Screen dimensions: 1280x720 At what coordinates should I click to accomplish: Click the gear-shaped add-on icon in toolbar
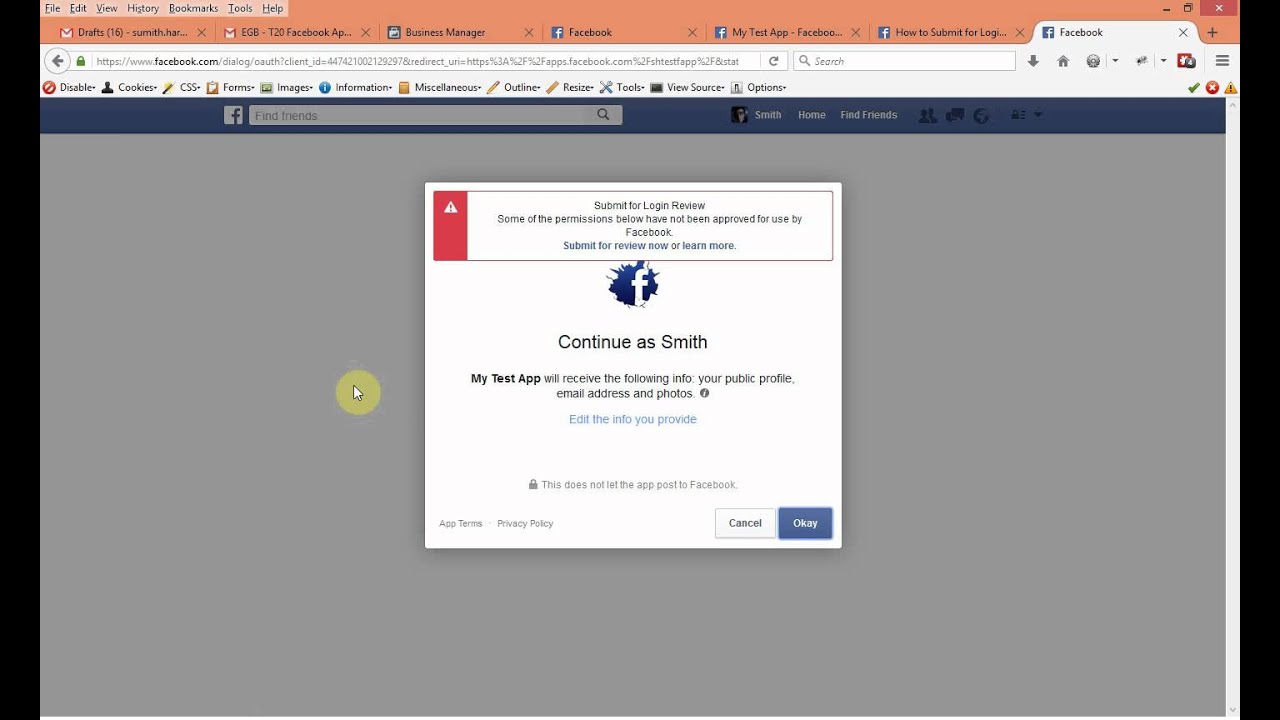pos(1093,61)
